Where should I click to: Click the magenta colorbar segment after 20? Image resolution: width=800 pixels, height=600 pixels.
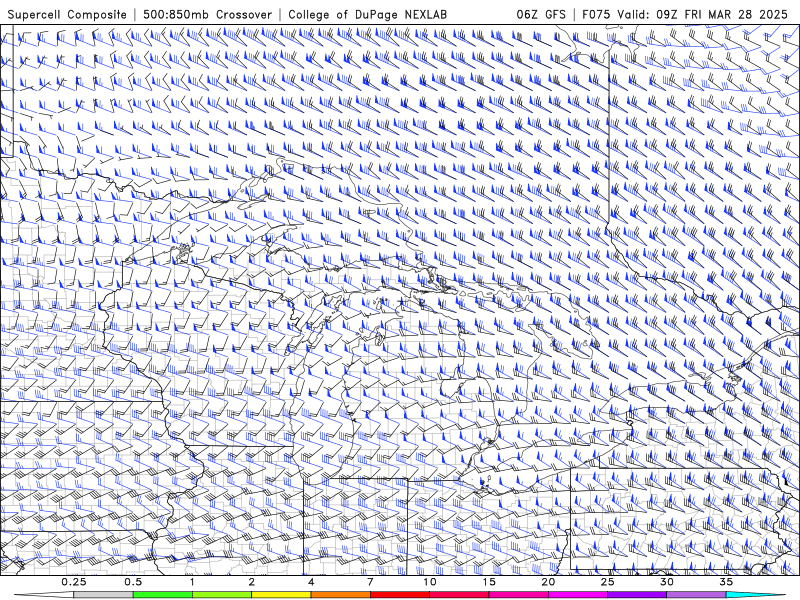pyautogui.click(x=578, y=595)
